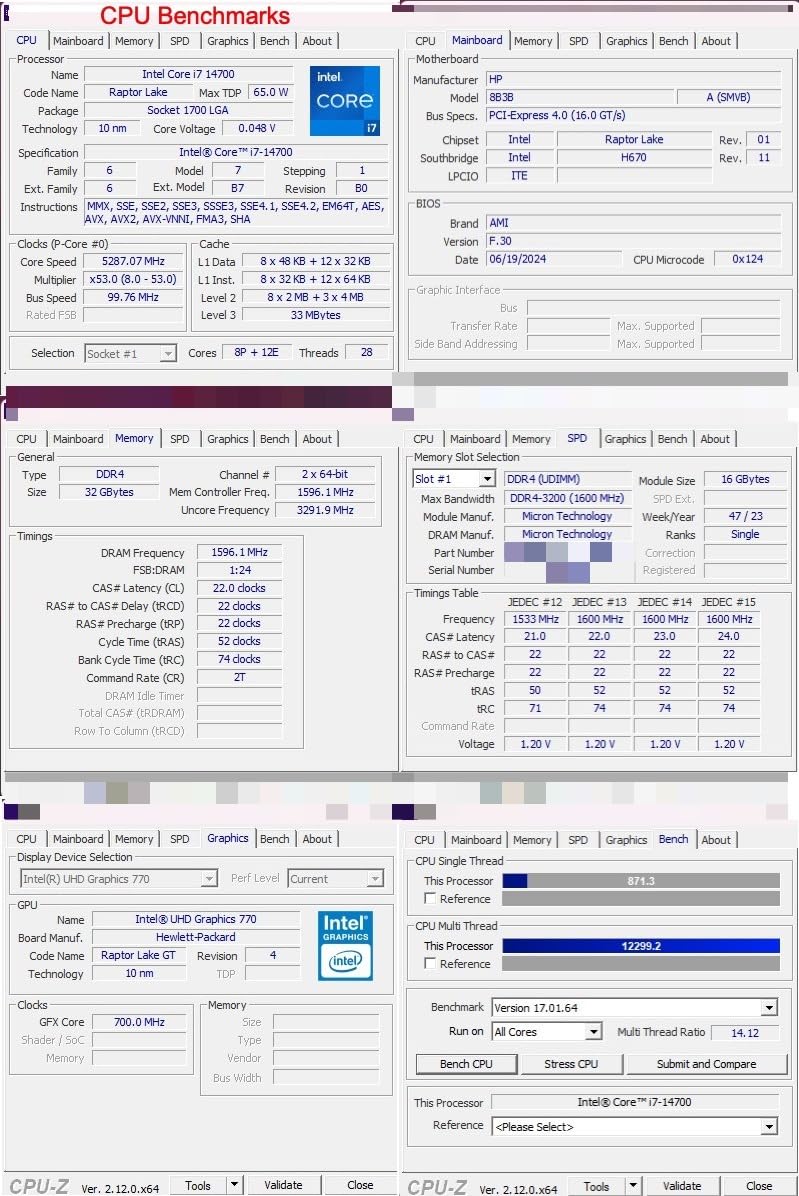Click the Board Manuf. Hewlett-Packard value
This screenshot has height=1196, width=799.
point(196,937)
